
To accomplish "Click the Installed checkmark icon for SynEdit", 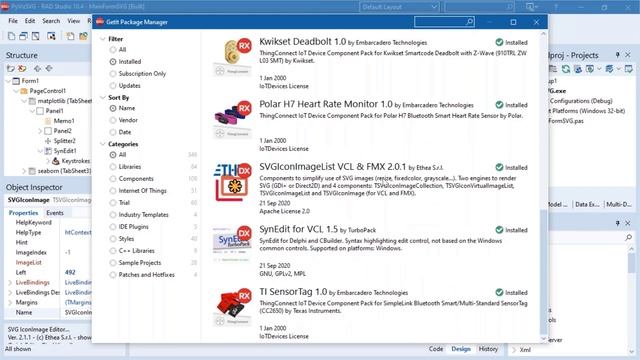I will 499,230.
